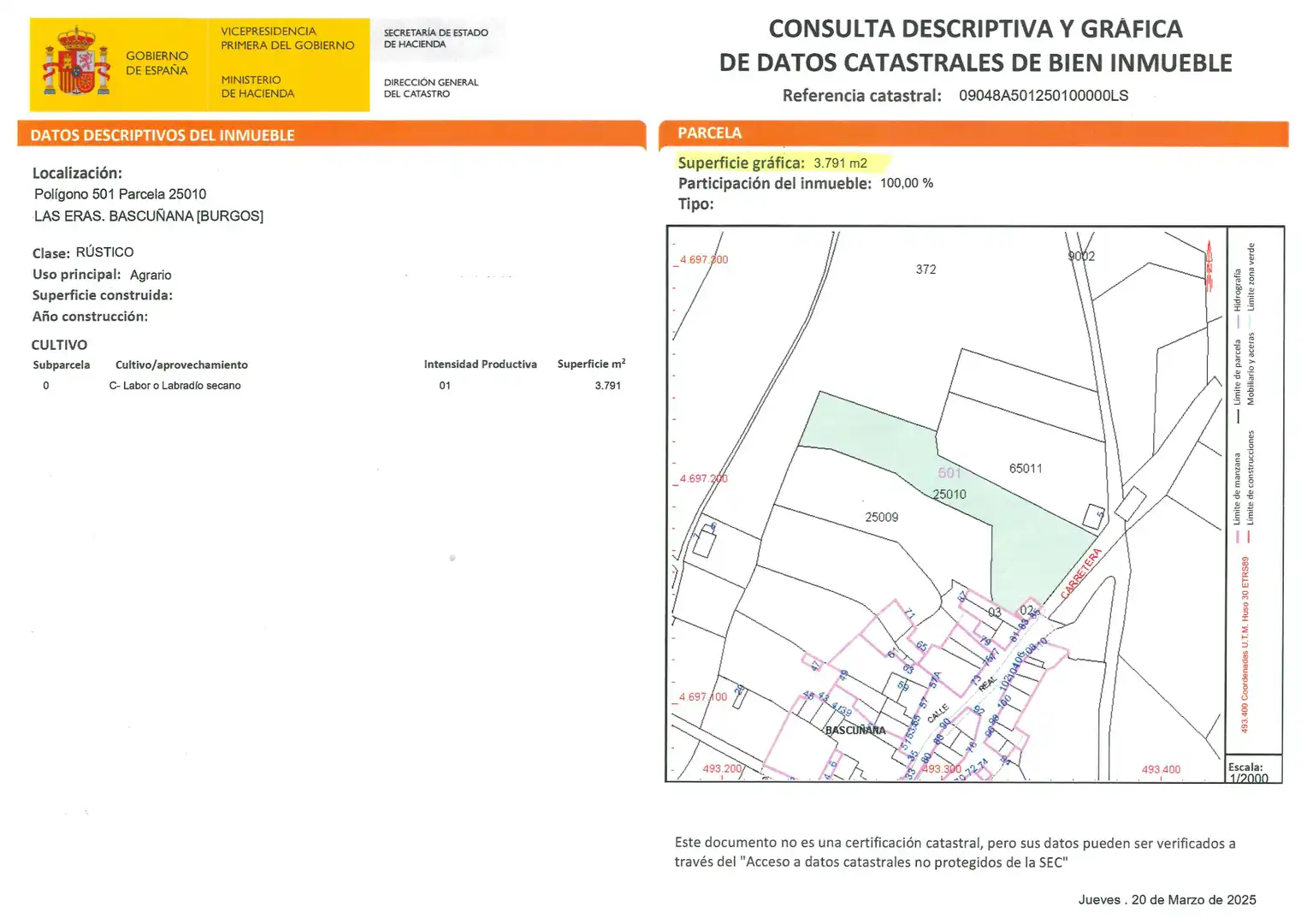The height and width of the screenshot is (924, 1307).
Task: Click the north arrow on the map
Action: coord(1209,266)
